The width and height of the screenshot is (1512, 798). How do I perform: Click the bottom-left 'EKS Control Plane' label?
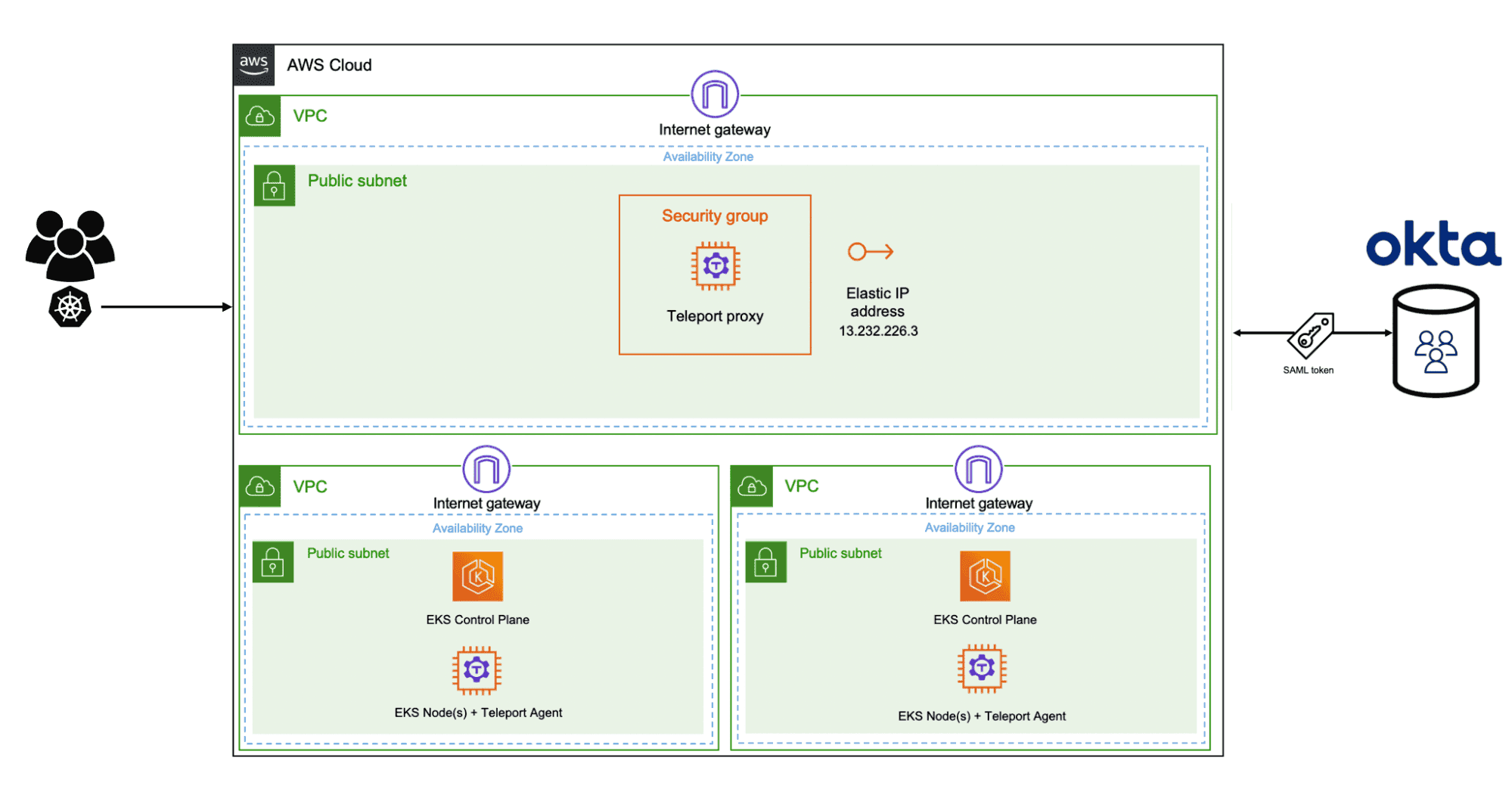tap(477, 619)
